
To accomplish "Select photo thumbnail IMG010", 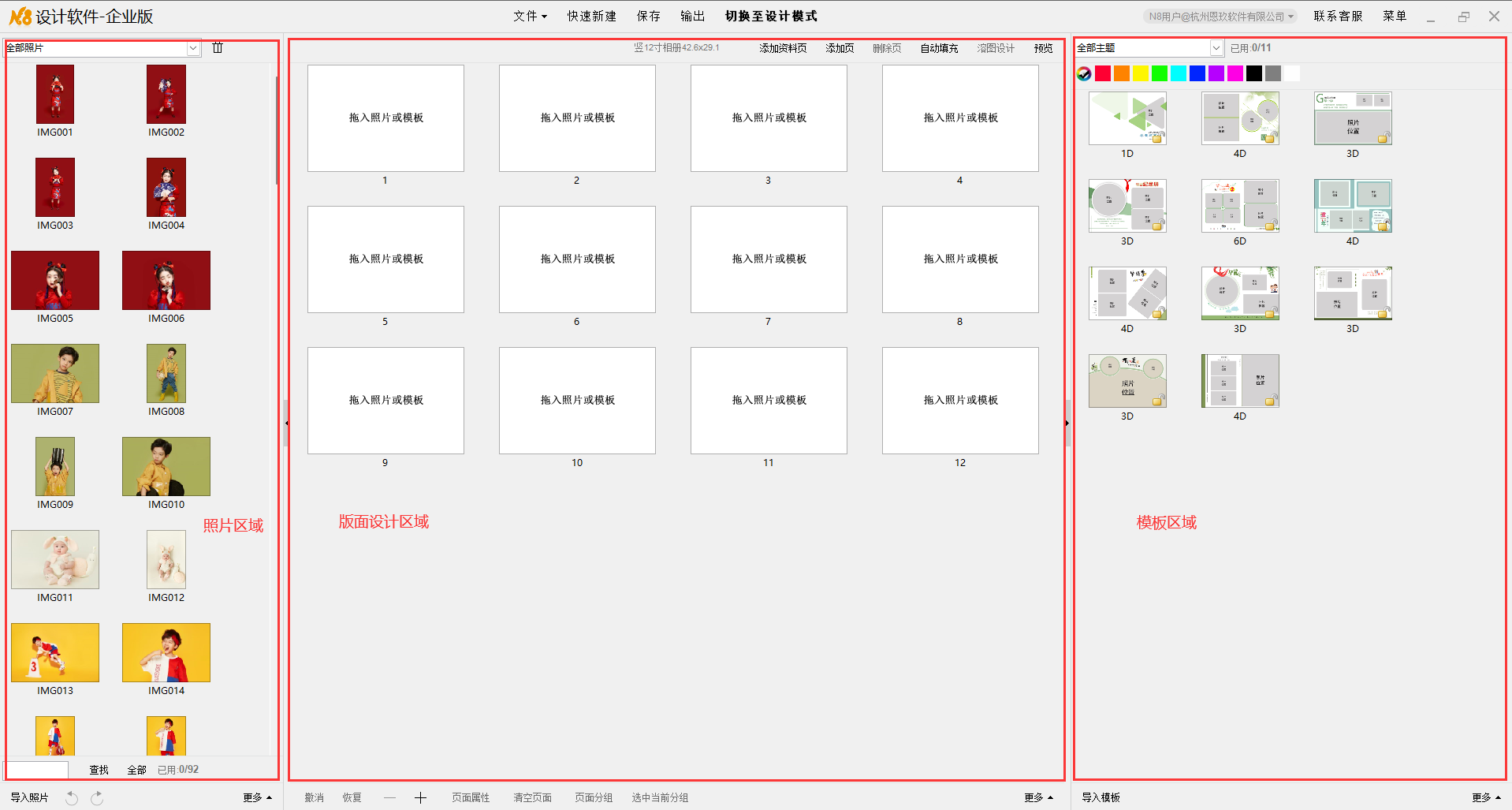I will (166, 466).
